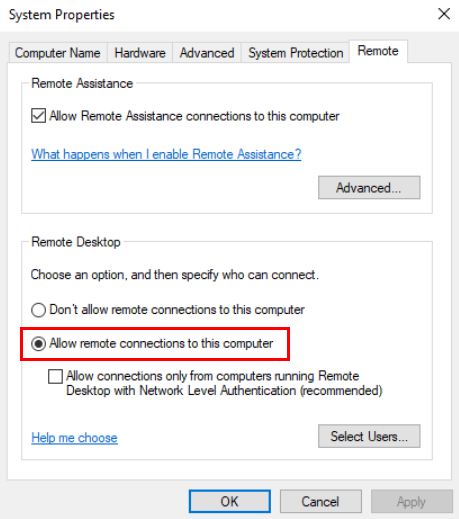Click the Advanced... button in Remote Assistance
459x519 pixels.
click(x=369, y=188)
